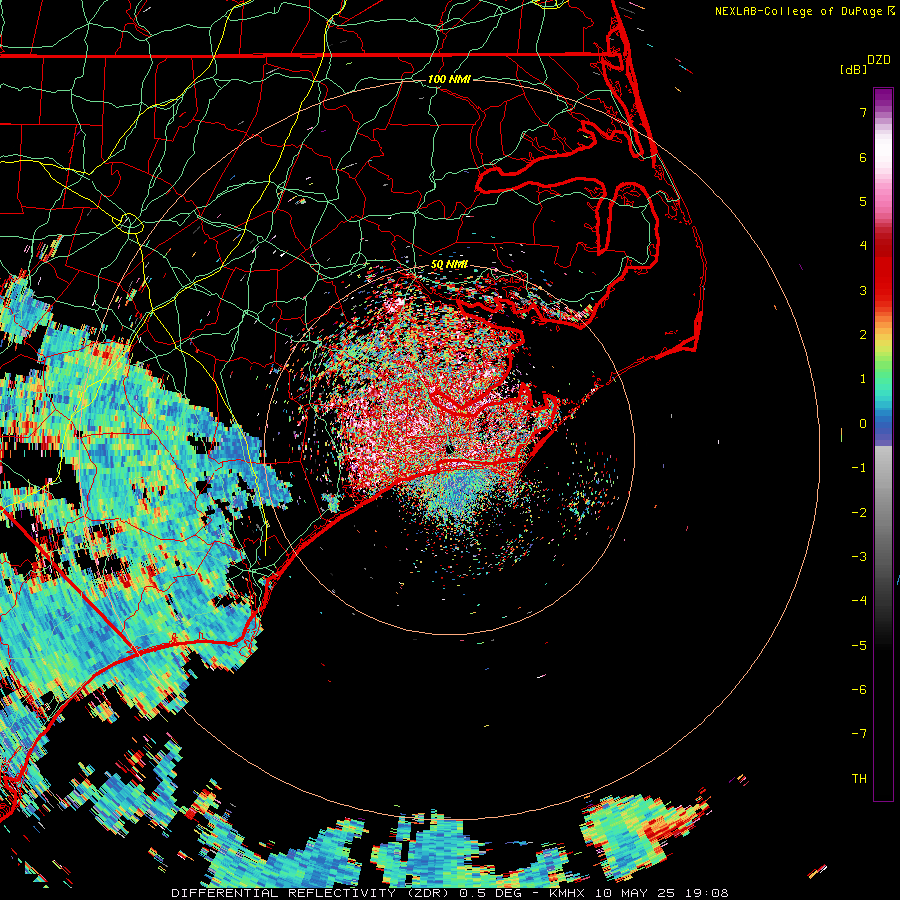
Task: Select the -7 value on the dB scale
Action: pos(859,734)
